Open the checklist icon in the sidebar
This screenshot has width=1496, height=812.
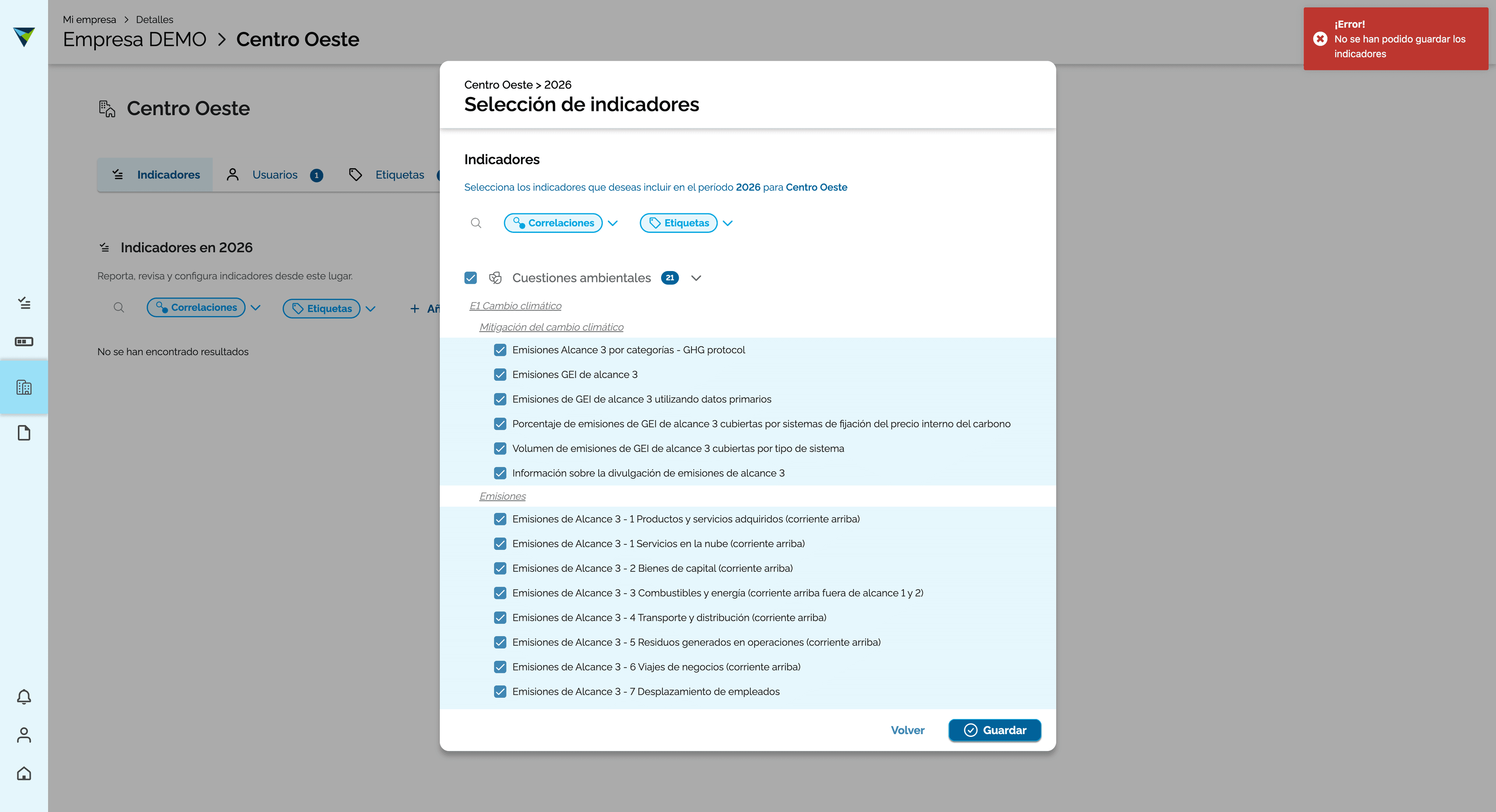coord(24,302)
